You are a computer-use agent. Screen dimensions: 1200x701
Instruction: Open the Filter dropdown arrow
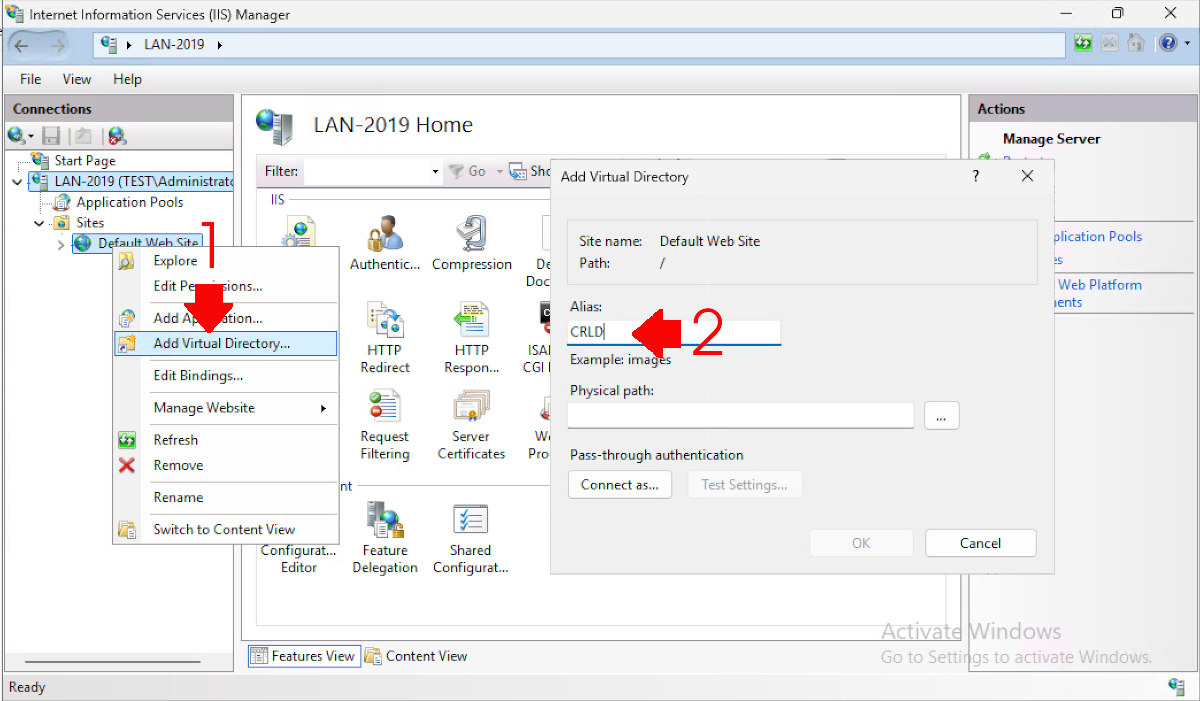(435, 172)
